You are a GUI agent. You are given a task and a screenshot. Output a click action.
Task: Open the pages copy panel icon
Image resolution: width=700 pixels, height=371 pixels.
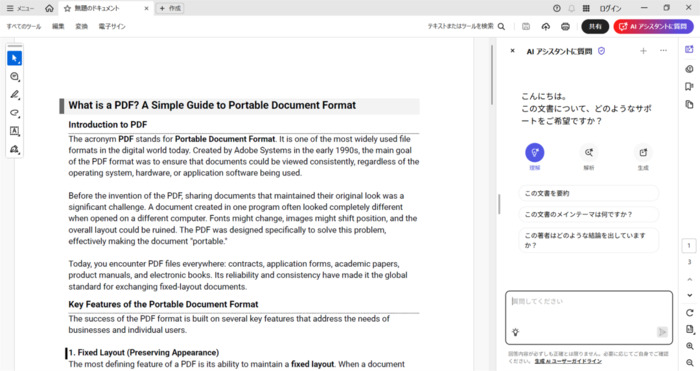point(689,104)
